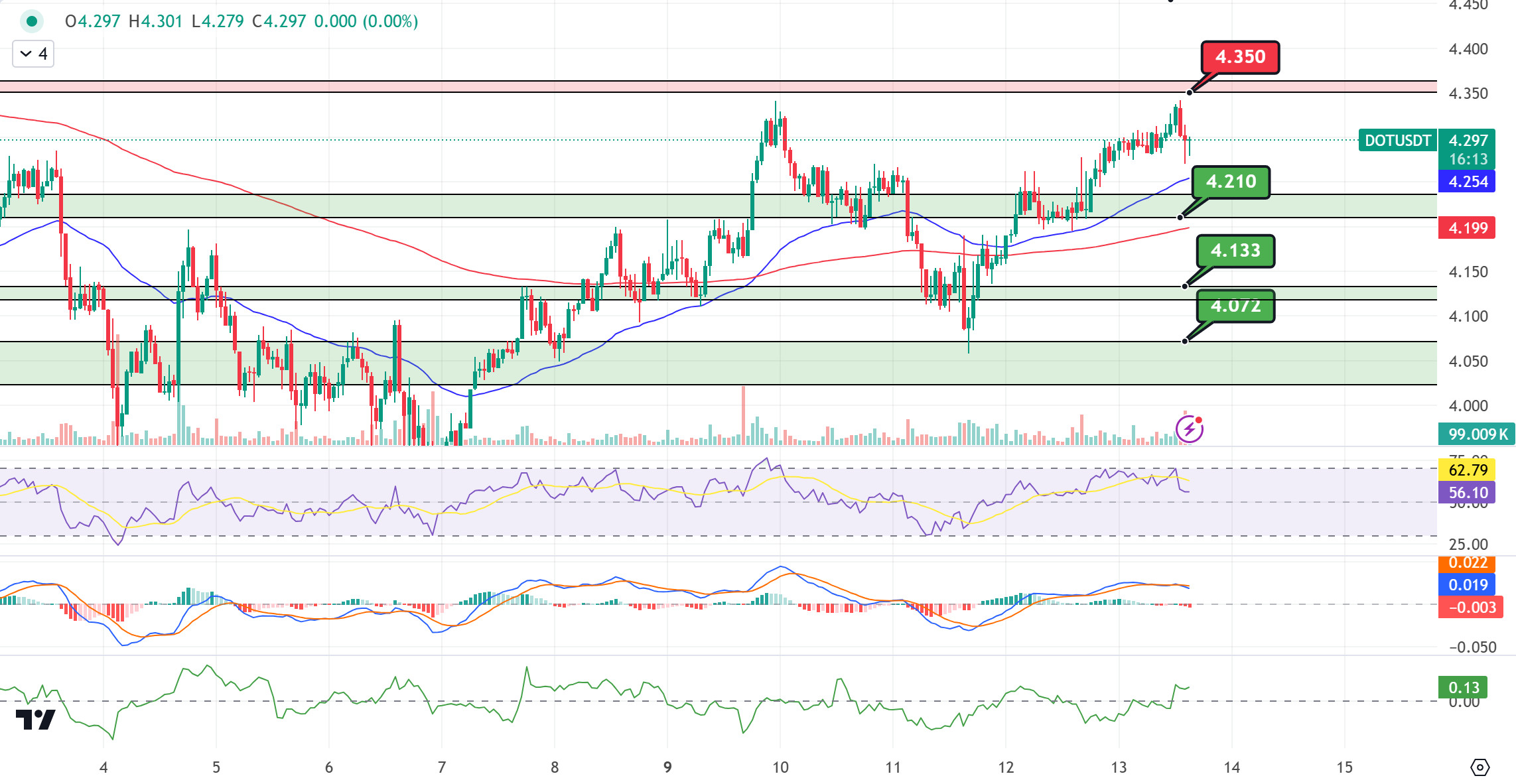
Task: Click the 4.000 price scale label
Action: click(x=1468, y=406)
